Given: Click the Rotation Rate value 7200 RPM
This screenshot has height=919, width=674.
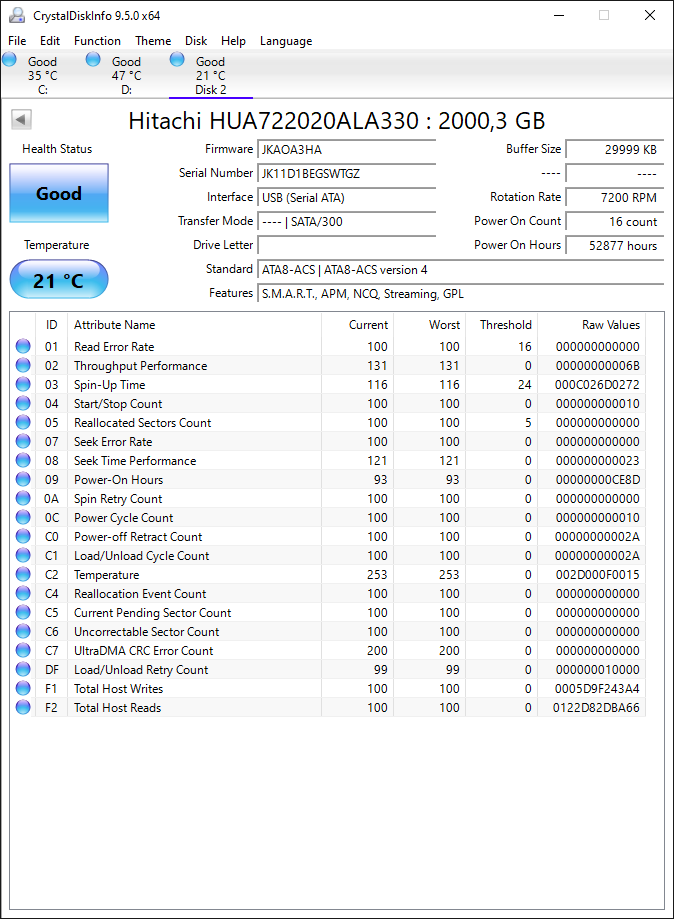Looking at the screenshot, I should coord(615,198).
